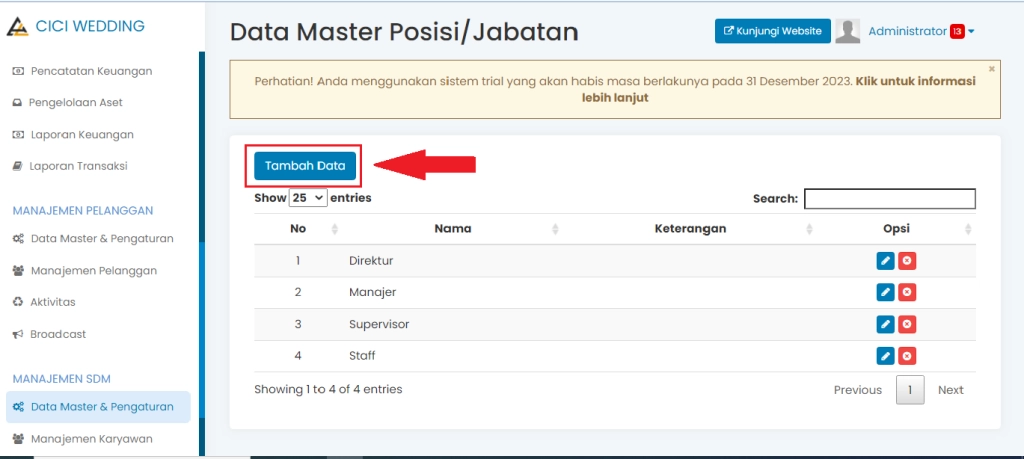Click the delete icon for Direktur

point(906,261)
